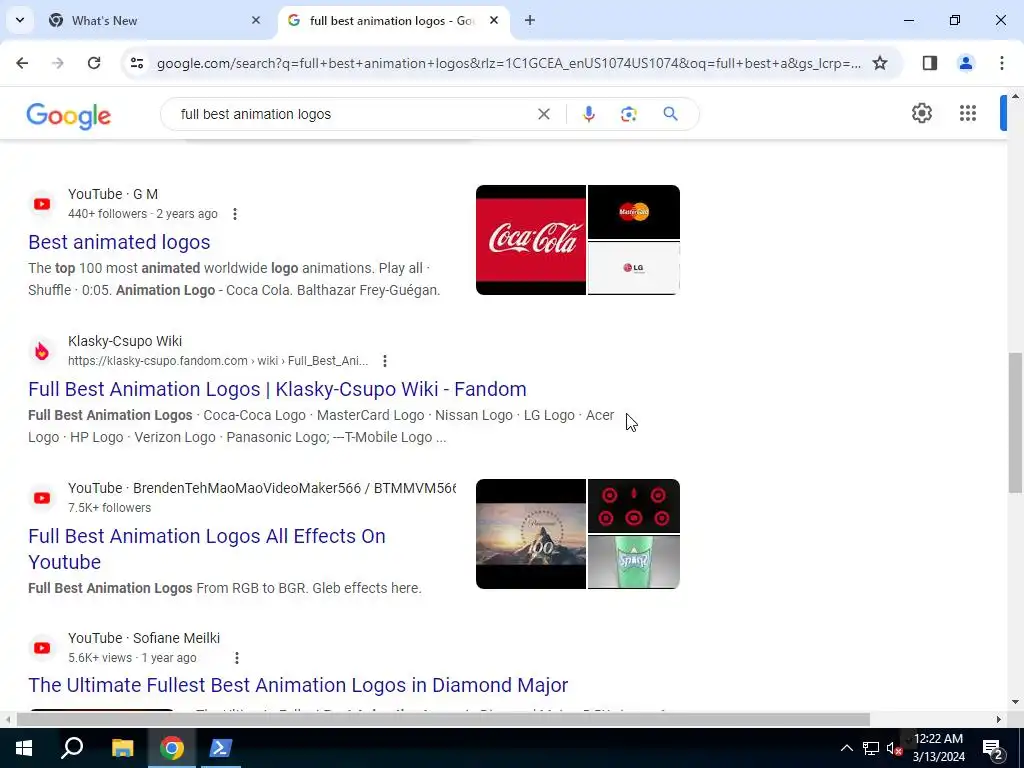1024x768 pixels.
Task: Open the notification center with 2 alerts
Action: 993,748
